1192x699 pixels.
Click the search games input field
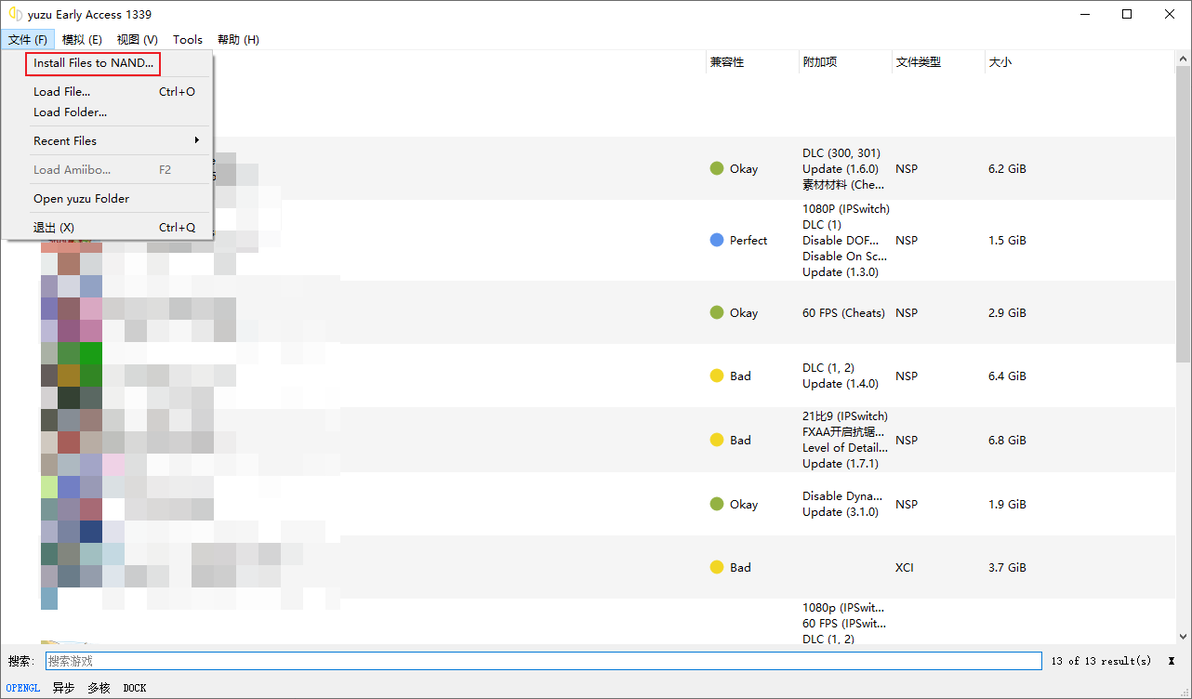[x=544, y=661]
